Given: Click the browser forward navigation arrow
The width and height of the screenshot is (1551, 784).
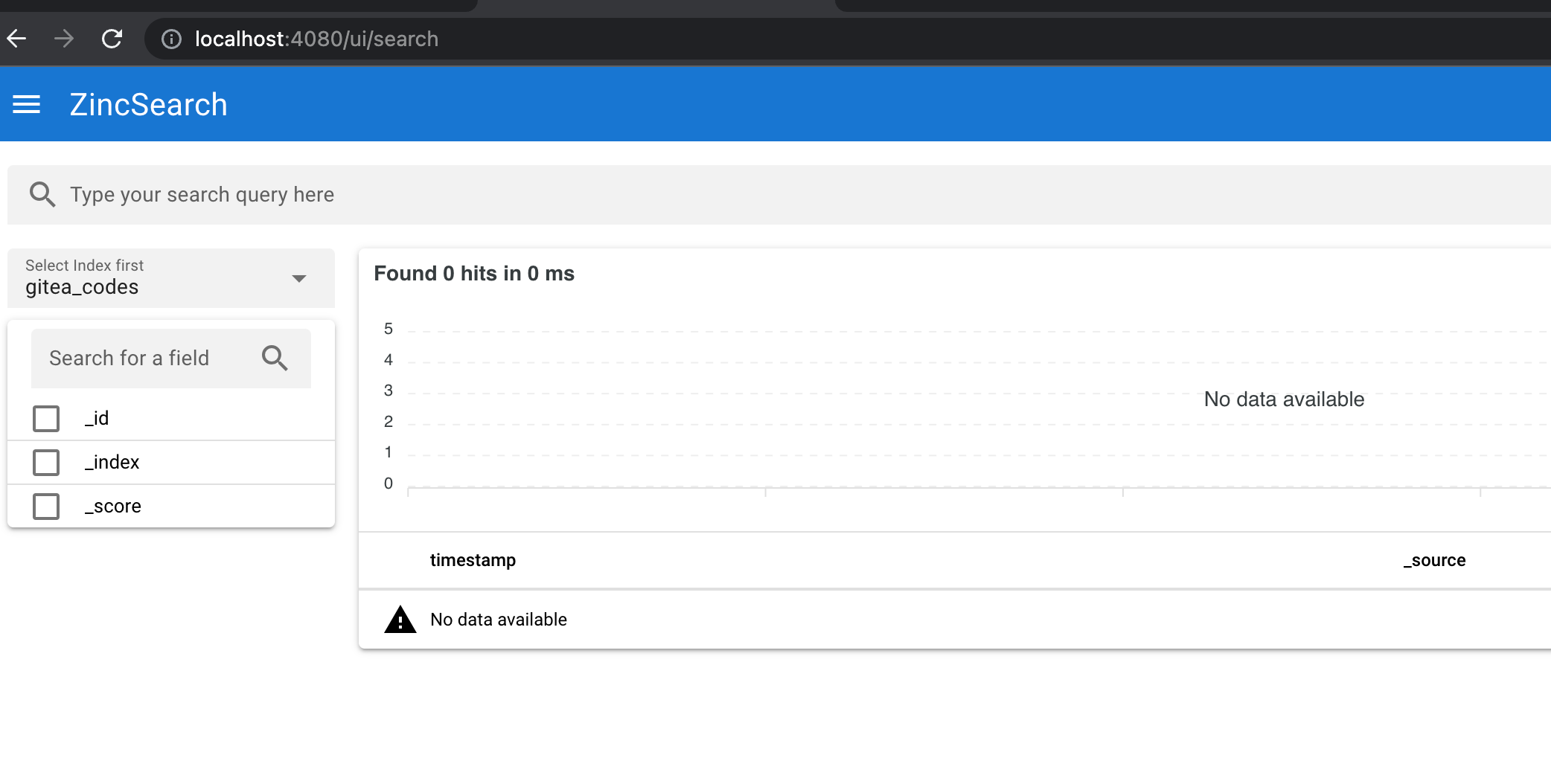Looking at the screenshot, I should [65, 39].
